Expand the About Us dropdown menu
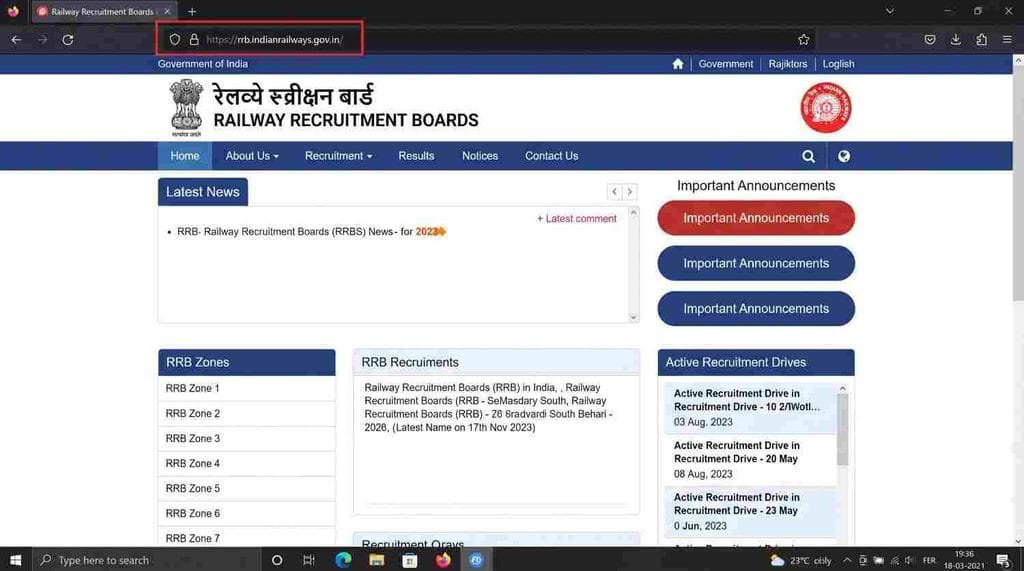The image size is (1024, 571). click(x=252, y=156)
